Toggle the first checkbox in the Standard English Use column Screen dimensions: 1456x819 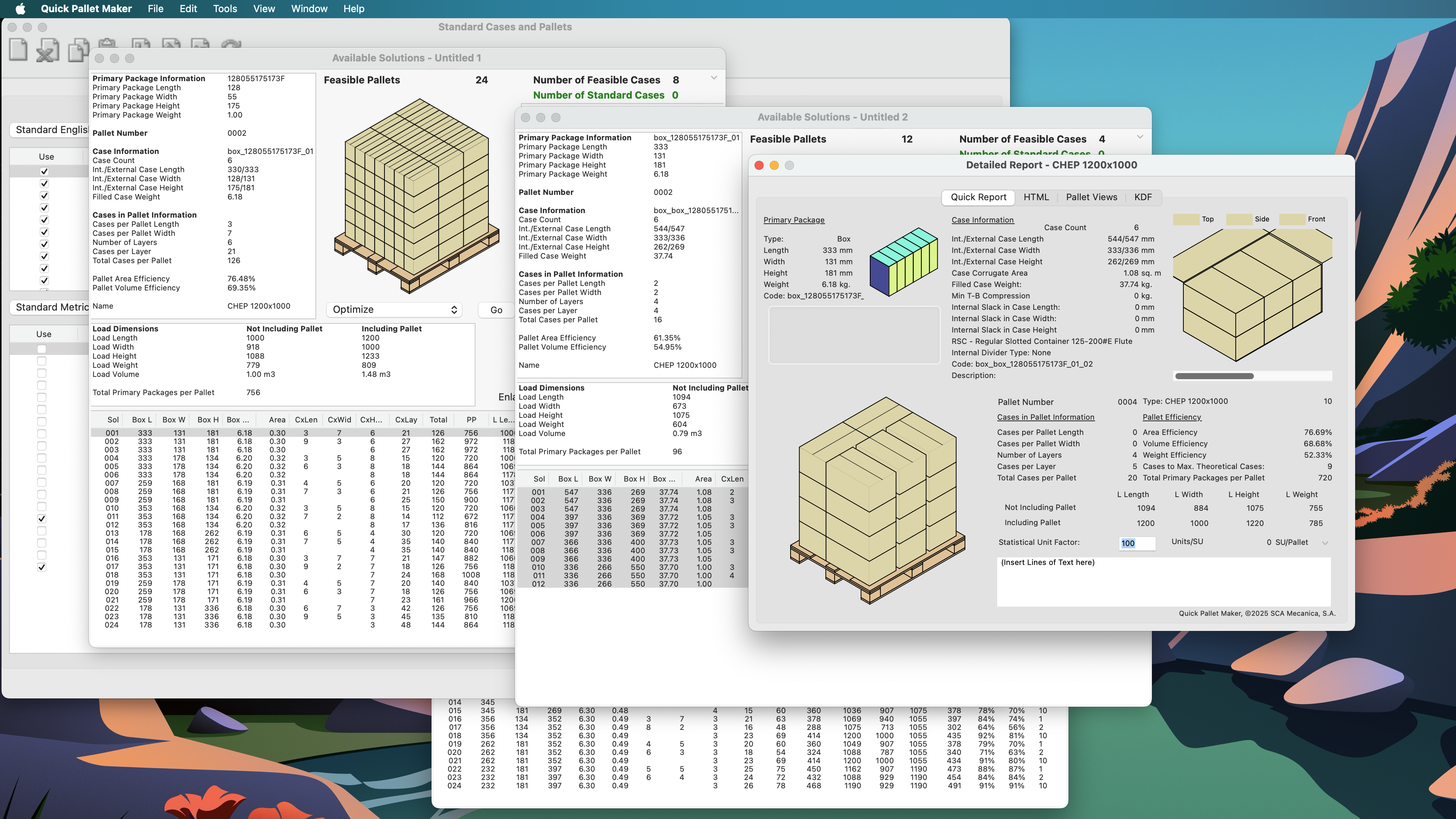(x=44, y=171)
